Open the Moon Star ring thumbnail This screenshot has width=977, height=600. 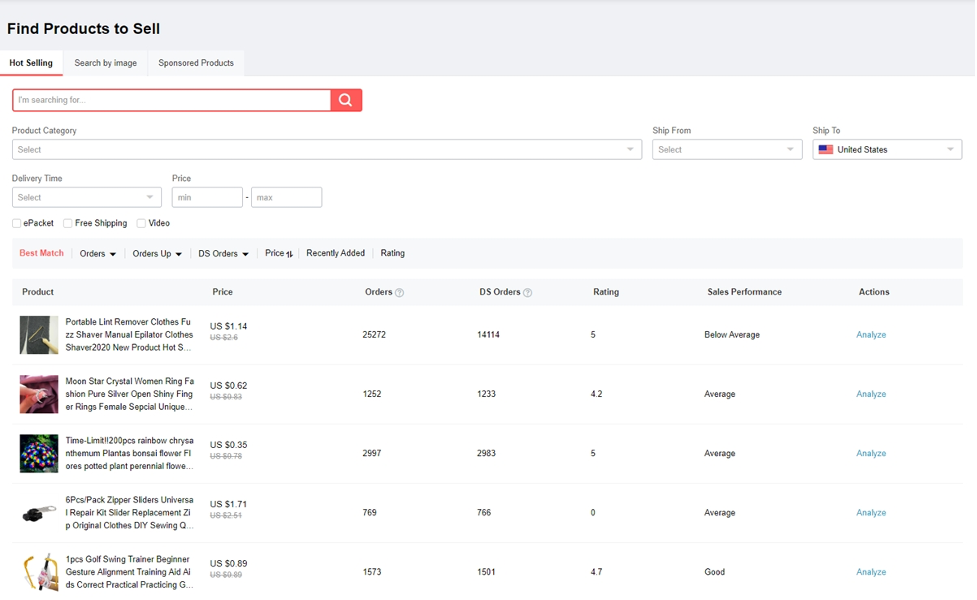coord(39,394)
